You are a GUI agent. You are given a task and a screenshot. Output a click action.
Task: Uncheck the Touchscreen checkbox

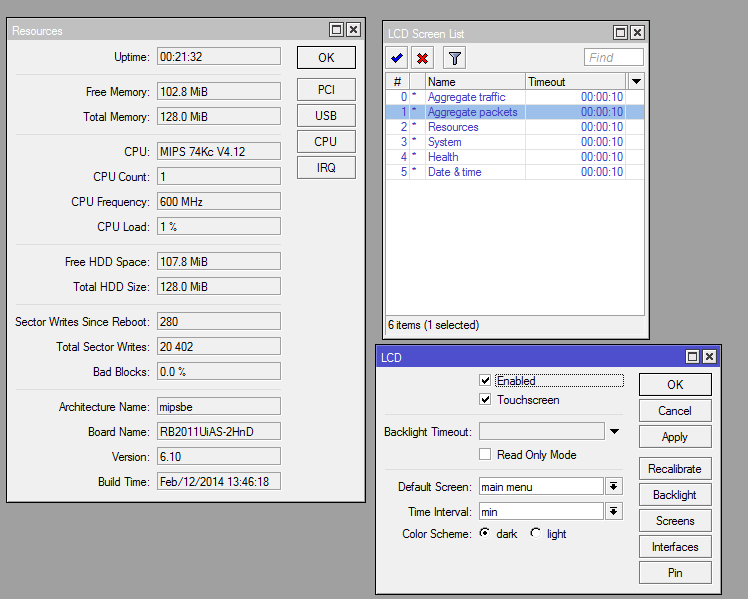coord(485,400)
